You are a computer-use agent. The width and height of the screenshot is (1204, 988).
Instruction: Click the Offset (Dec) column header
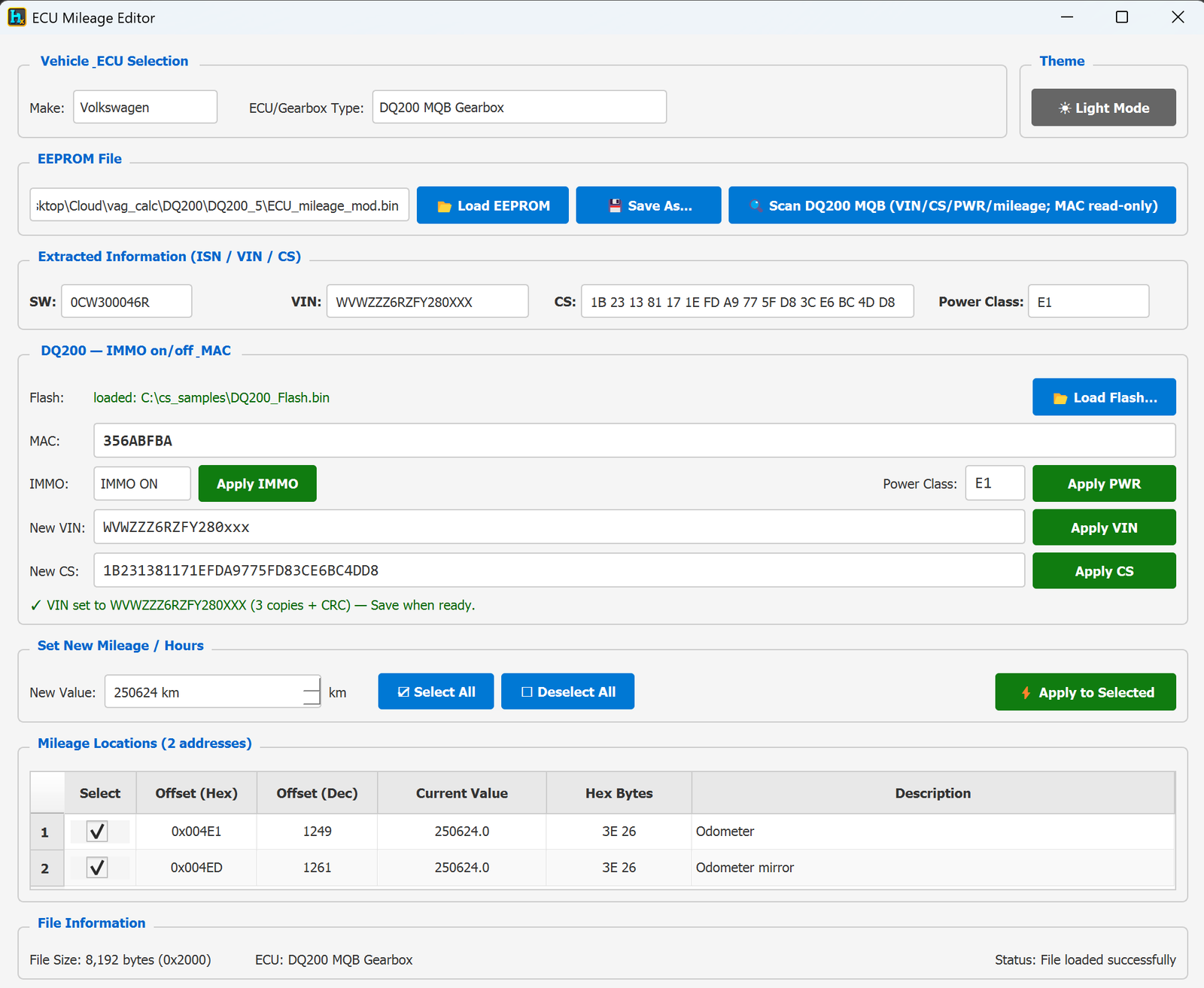click(318, 793)
